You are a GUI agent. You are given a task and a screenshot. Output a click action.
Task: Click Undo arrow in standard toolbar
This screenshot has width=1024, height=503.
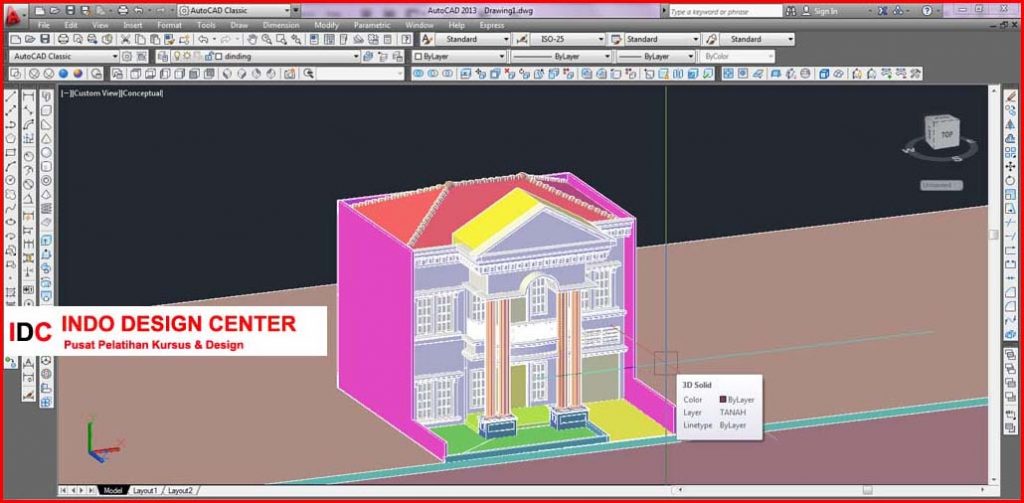click(203, 39)
